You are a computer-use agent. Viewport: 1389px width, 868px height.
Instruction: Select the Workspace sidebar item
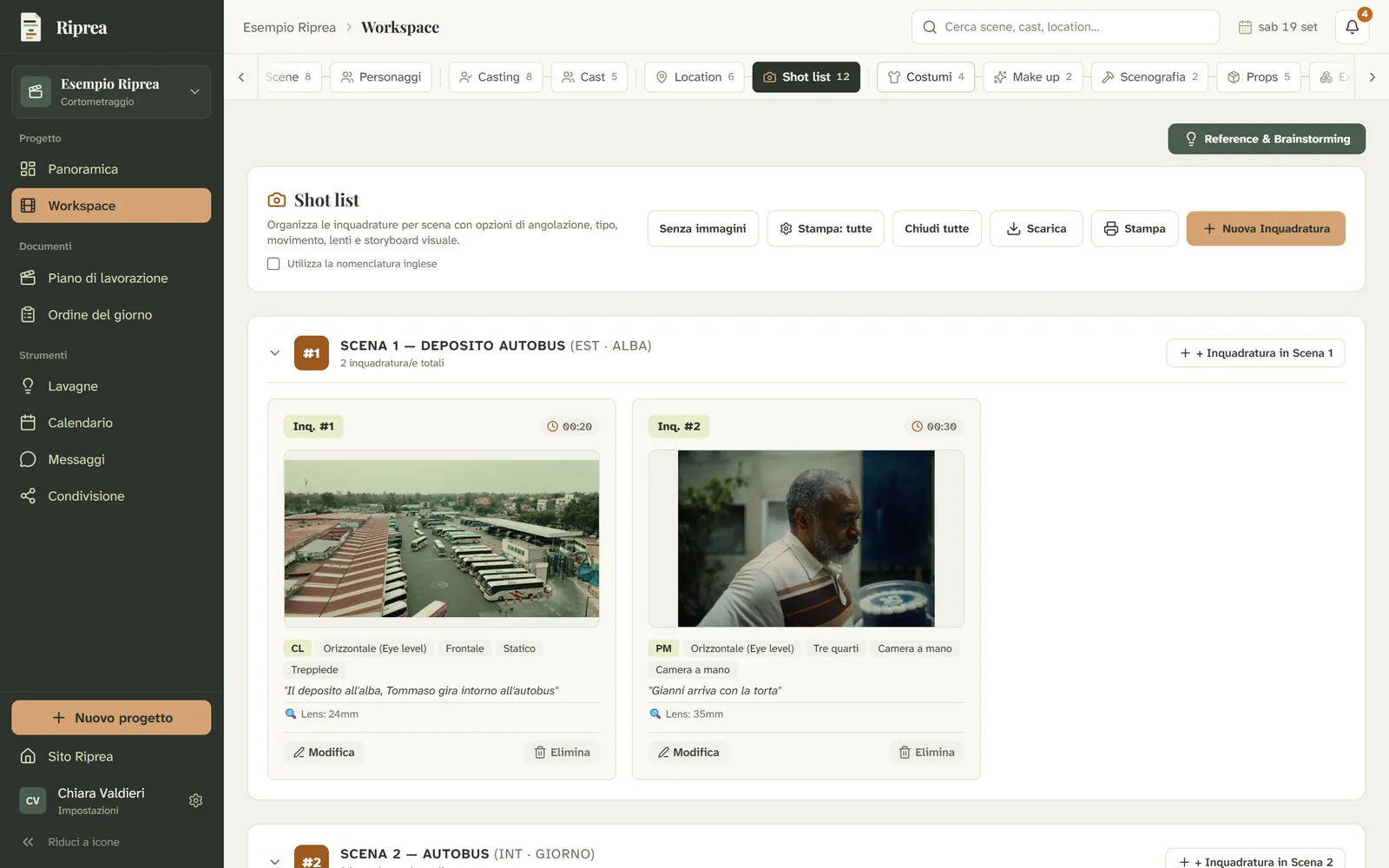(x=111, y=206)
